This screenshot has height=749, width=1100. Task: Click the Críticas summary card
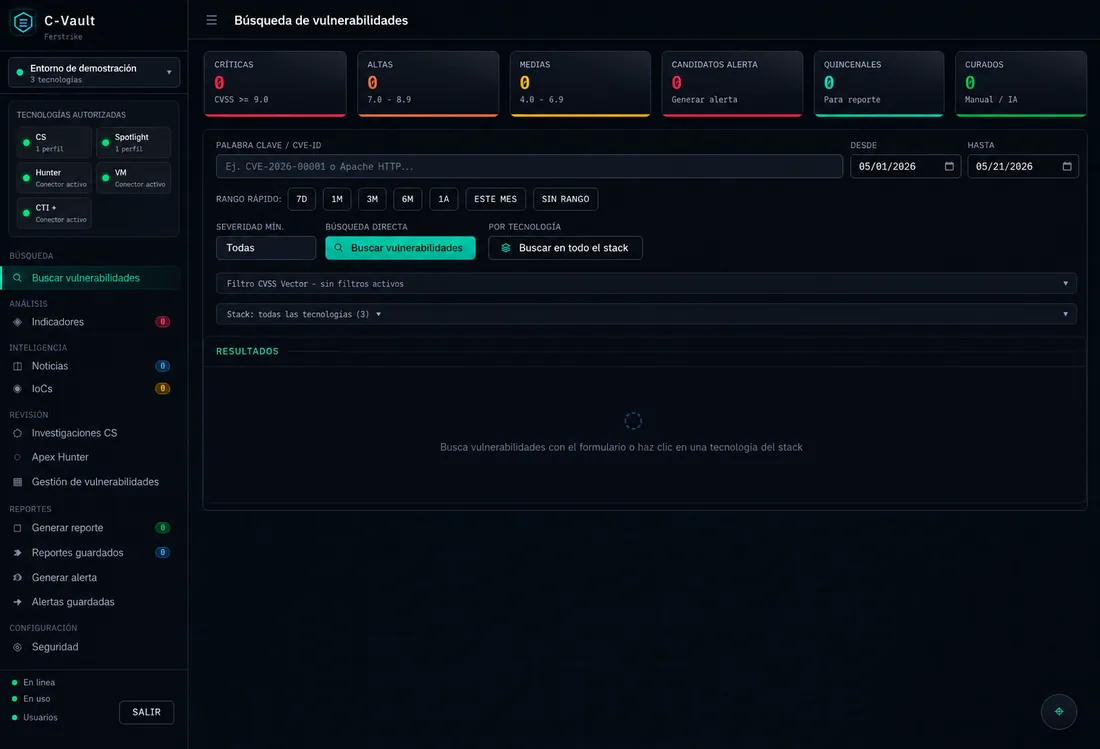pyautogui.click(x=275, y=83)
